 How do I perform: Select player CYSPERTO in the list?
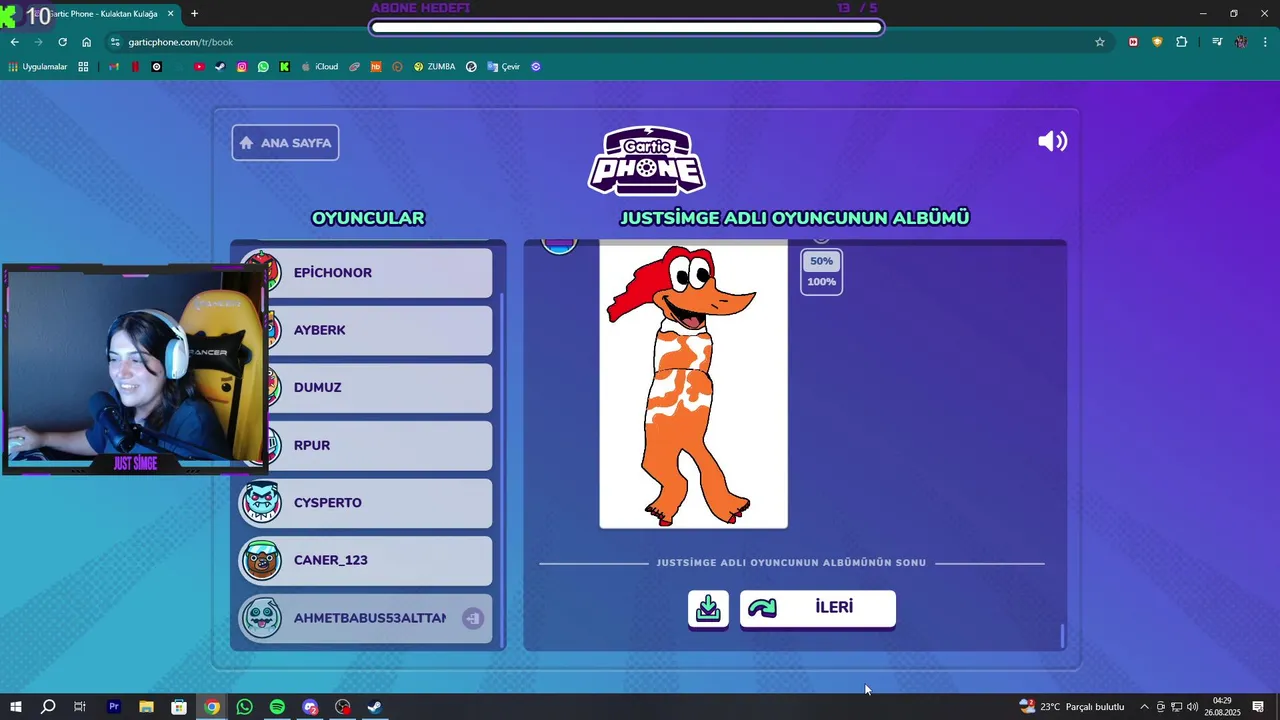coord(366,502)
